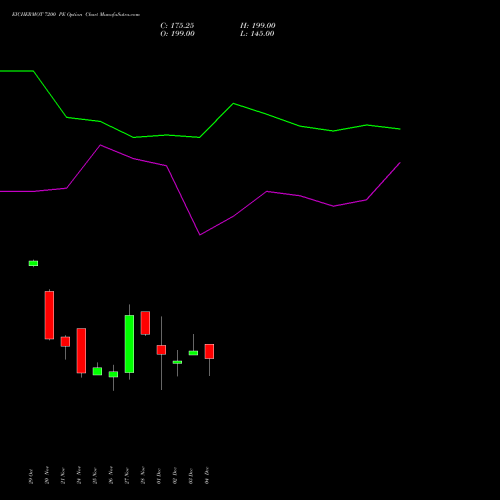Screen dimensions: 500x500
Task: Select the 21 Nov date label
Action: [63, 475]
